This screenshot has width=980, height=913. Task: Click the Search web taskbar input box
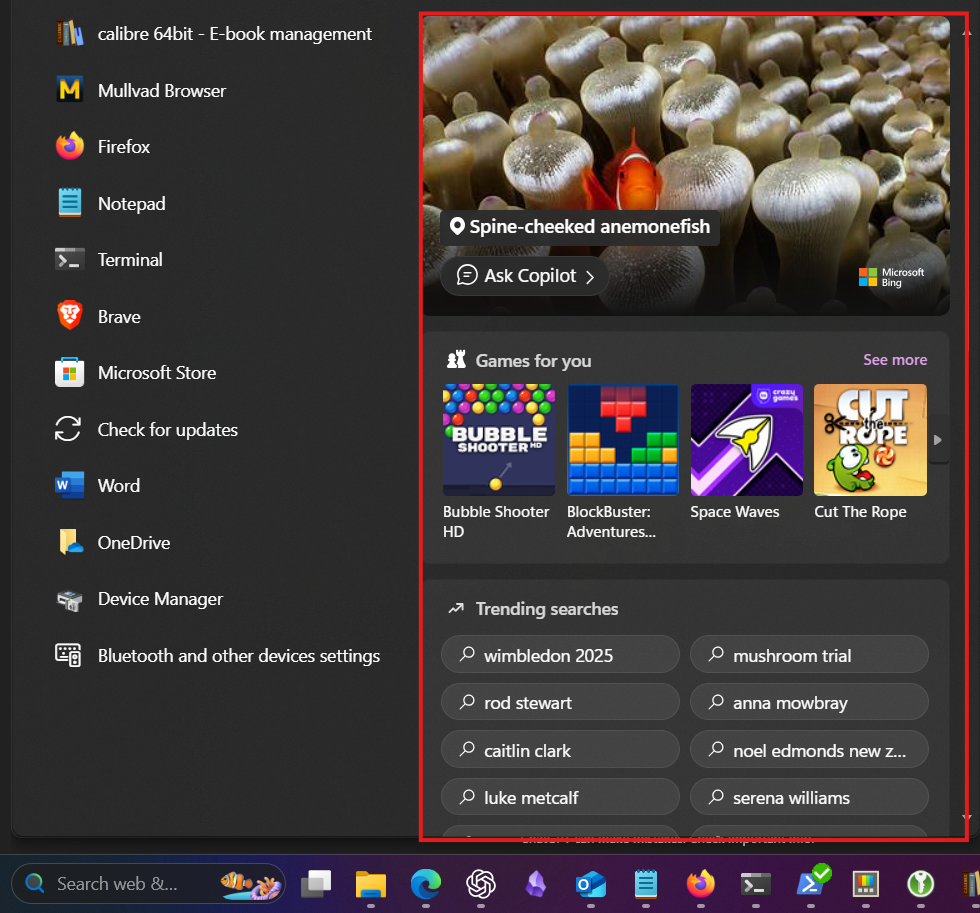pyautogui.click(x=117, y=883)
